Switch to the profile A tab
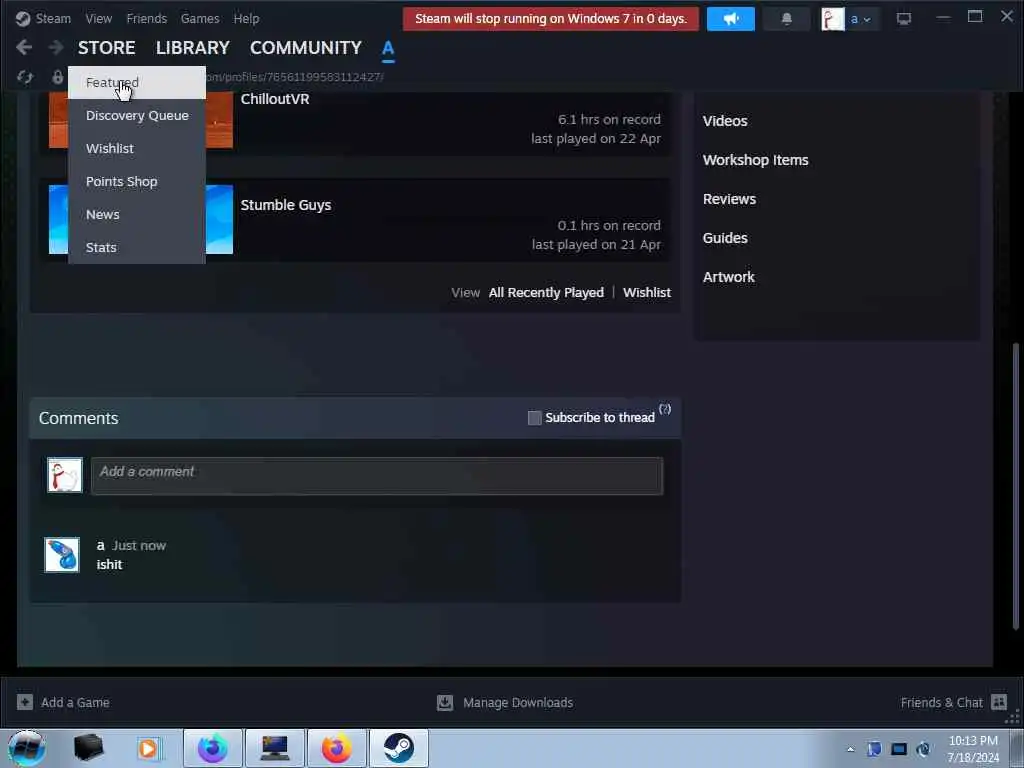Viewport: 1024px width, 768px height. 388,48
